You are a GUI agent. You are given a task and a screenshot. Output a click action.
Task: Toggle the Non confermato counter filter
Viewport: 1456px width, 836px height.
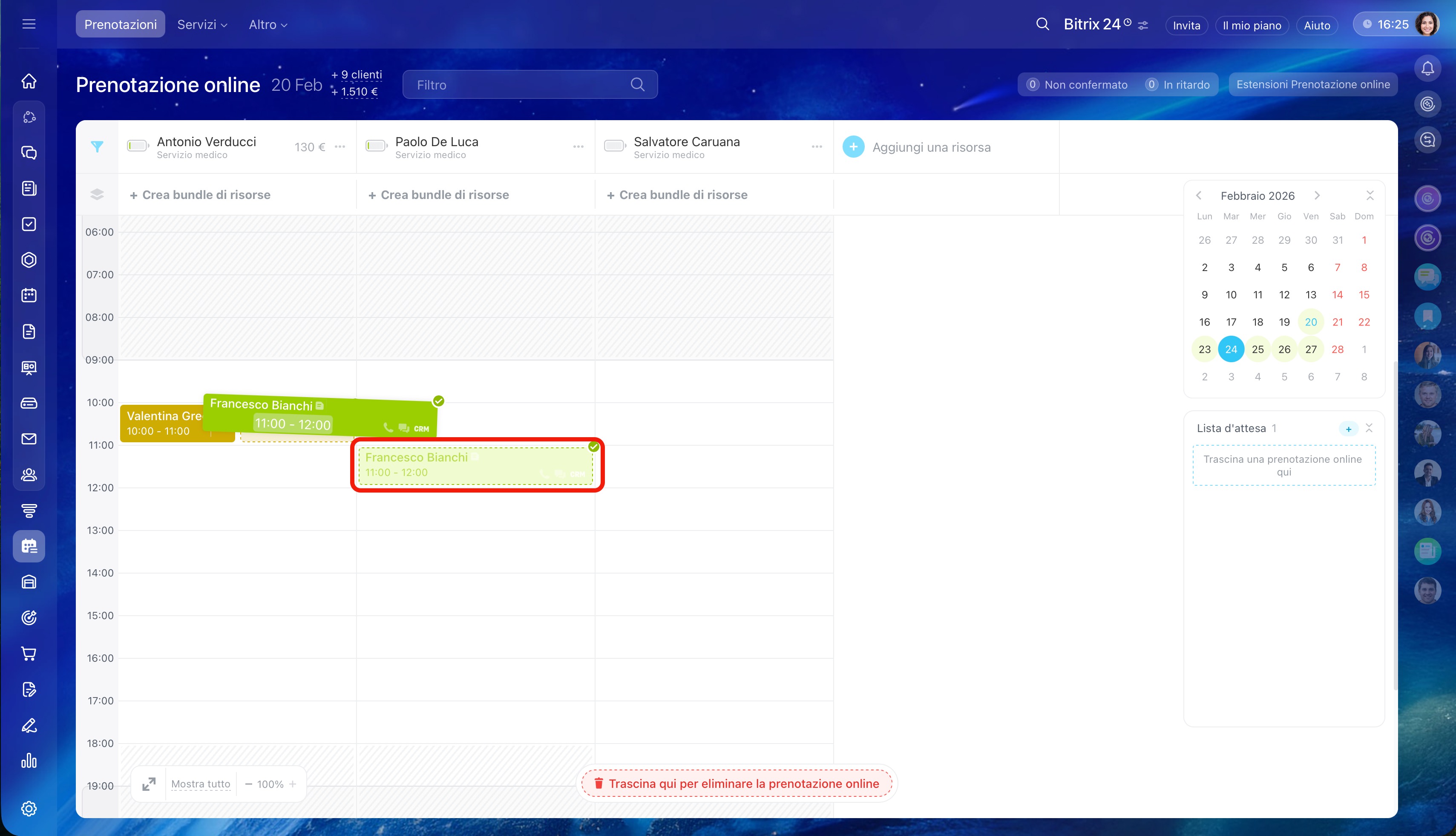coord(1077,84)
